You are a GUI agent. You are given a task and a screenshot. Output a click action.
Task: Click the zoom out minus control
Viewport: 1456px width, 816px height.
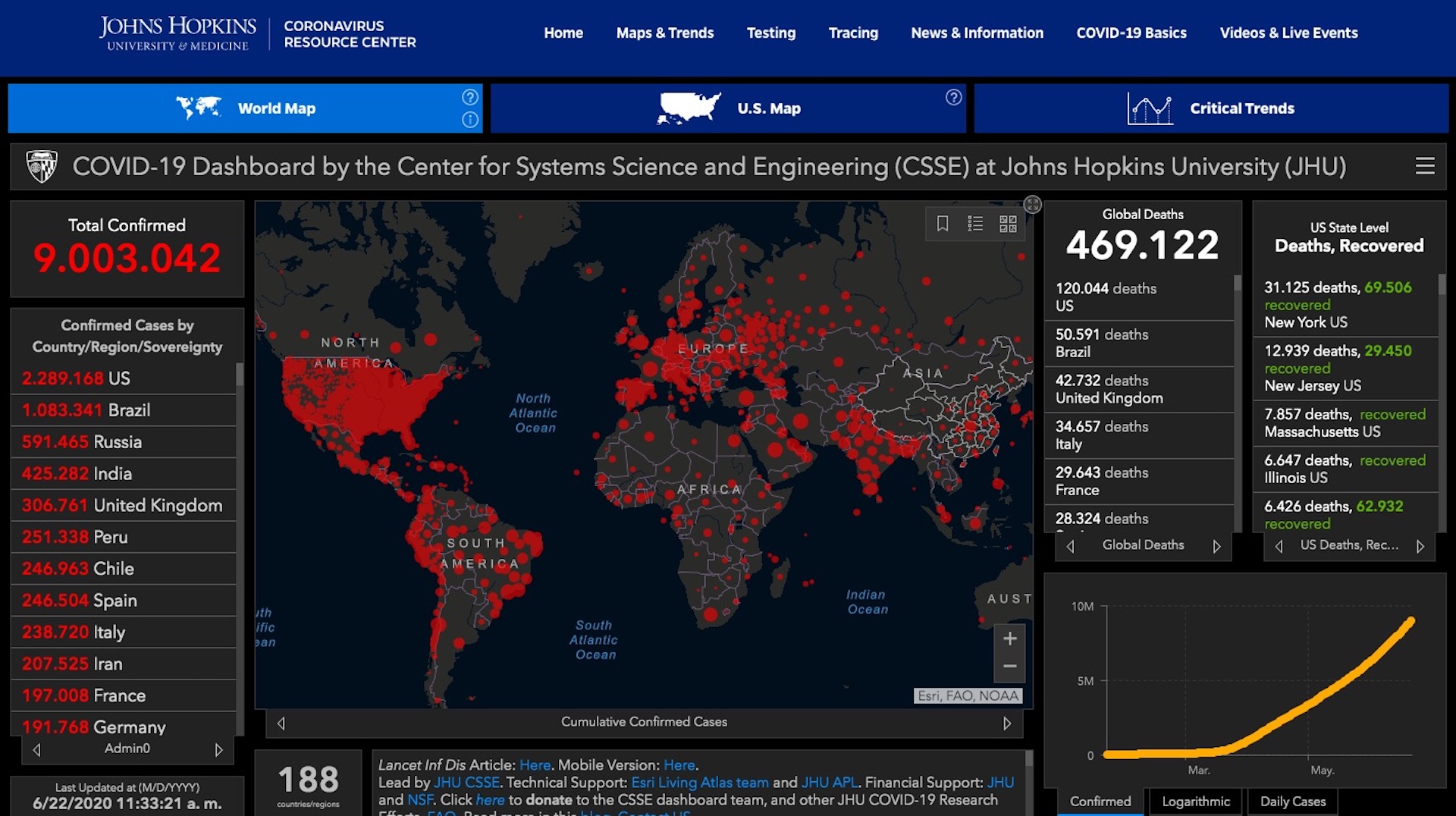pyautogui.click(x=1009, y=666)
